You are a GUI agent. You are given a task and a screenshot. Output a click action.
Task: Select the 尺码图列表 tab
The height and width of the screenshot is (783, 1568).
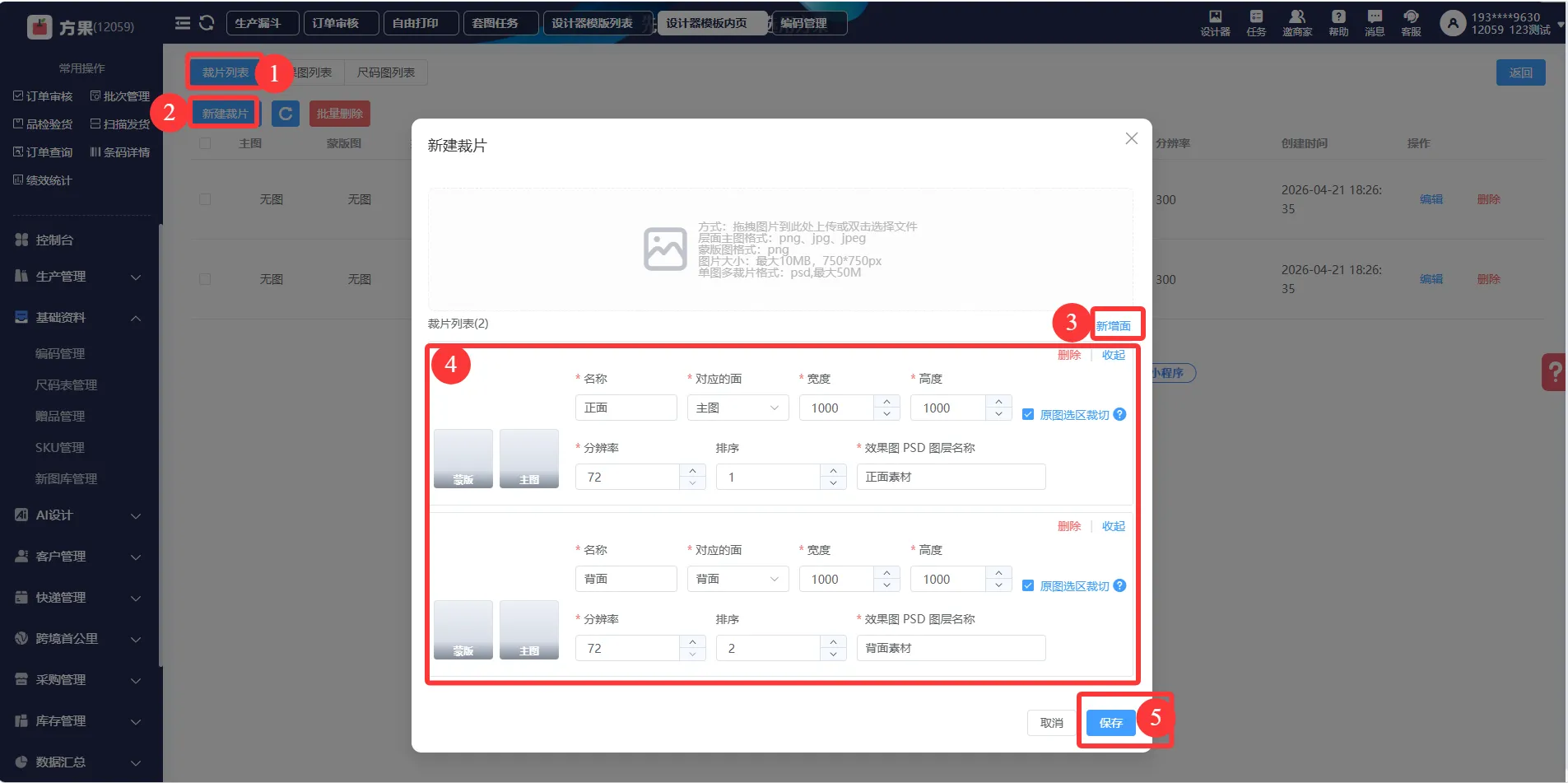pyautogui.click(x=386, y=72)
